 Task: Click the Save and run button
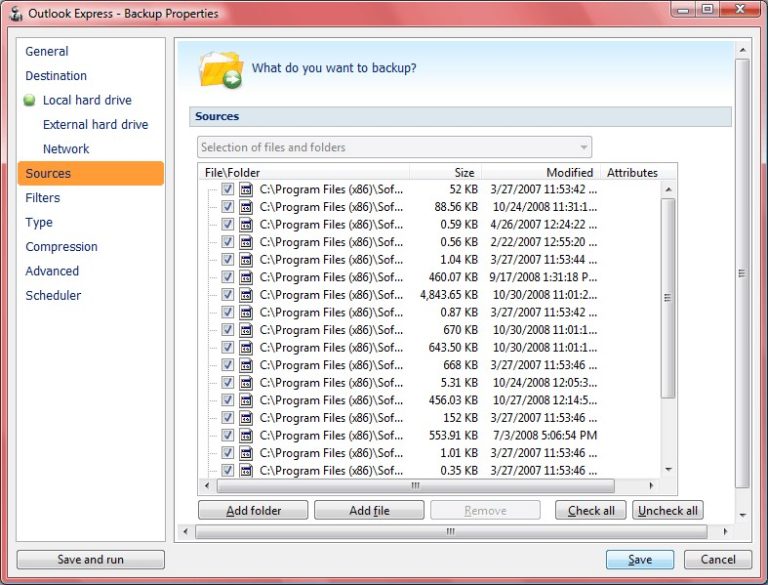(91, 560)
